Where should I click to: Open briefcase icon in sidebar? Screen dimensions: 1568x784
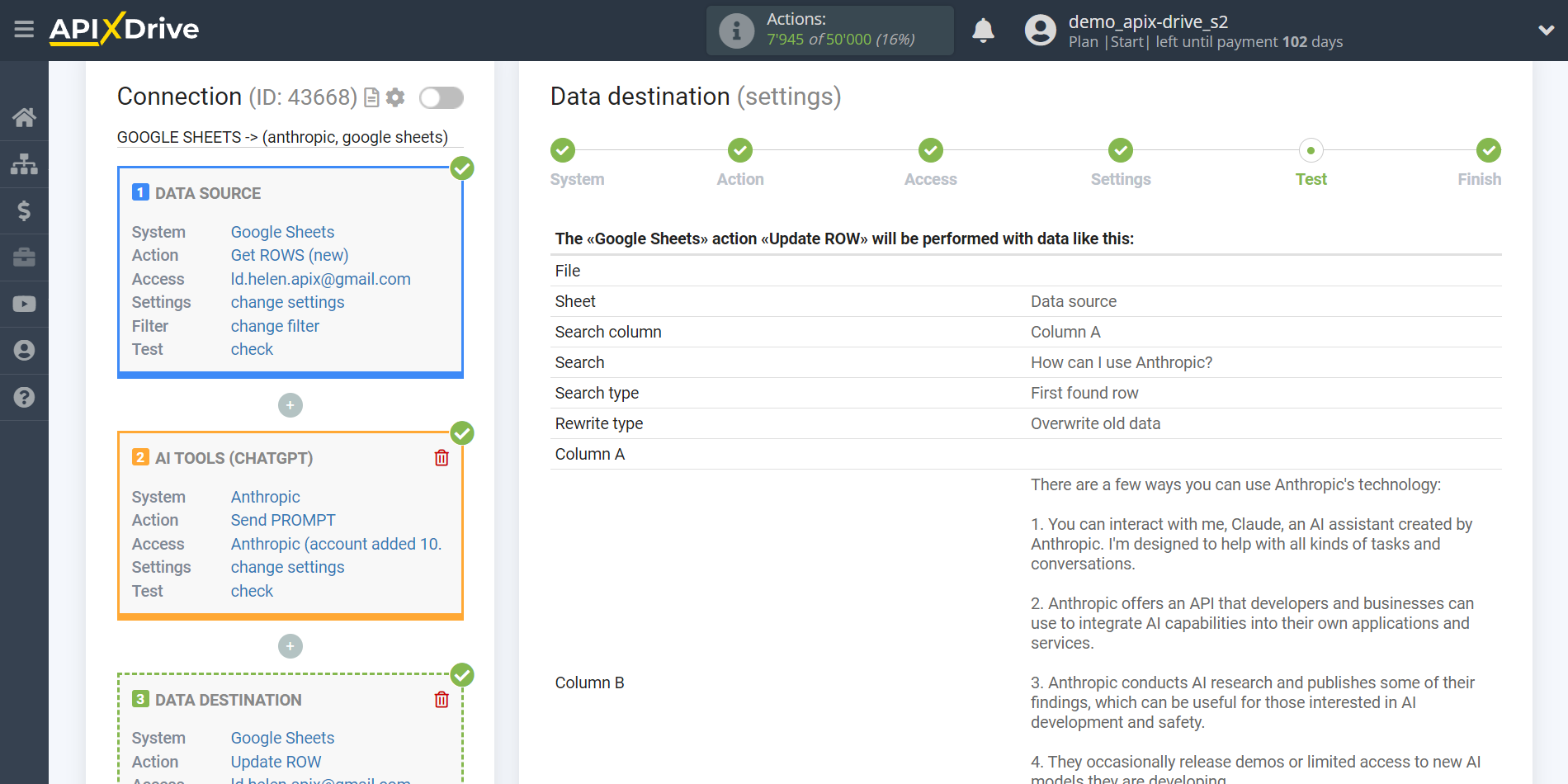pyautogui.click(x=24, y=257)
